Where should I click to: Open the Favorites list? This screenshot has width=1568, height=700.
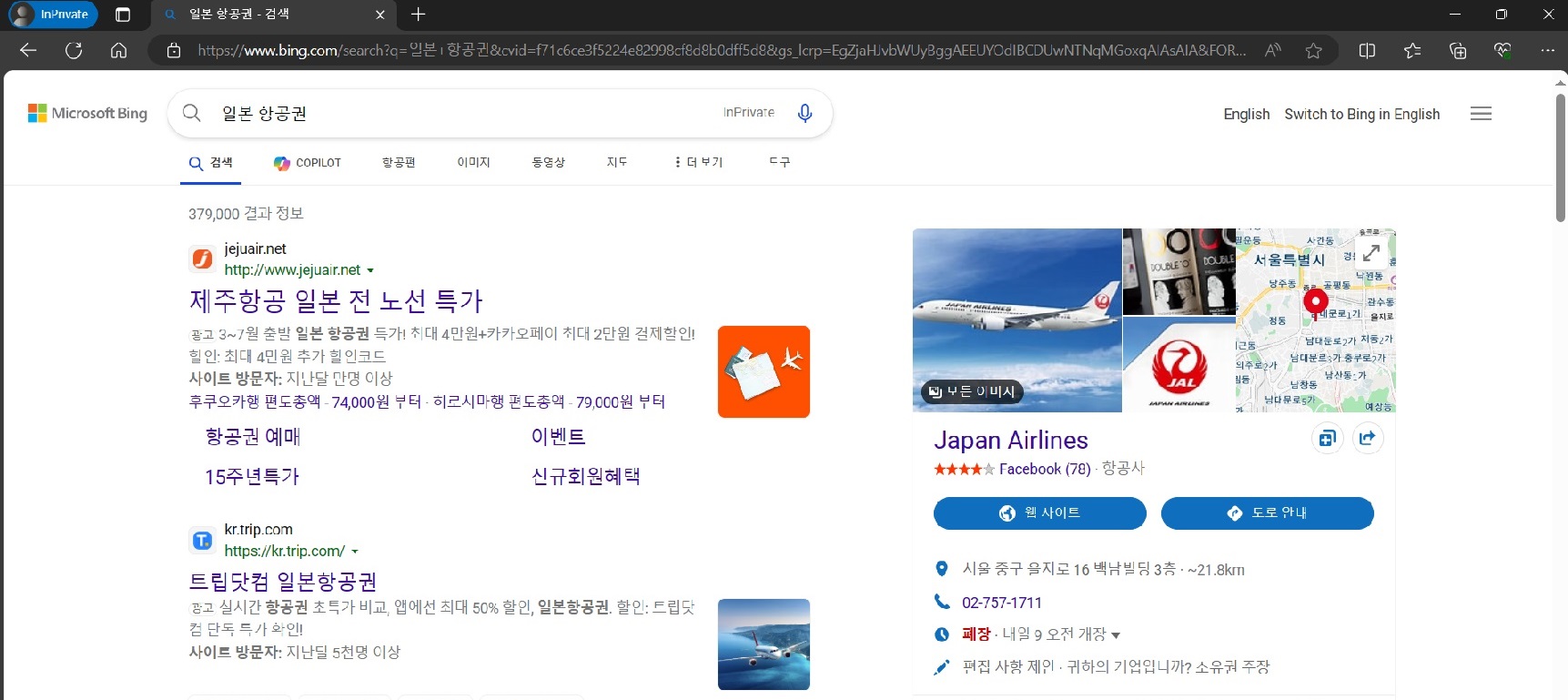pos(1412,51)
